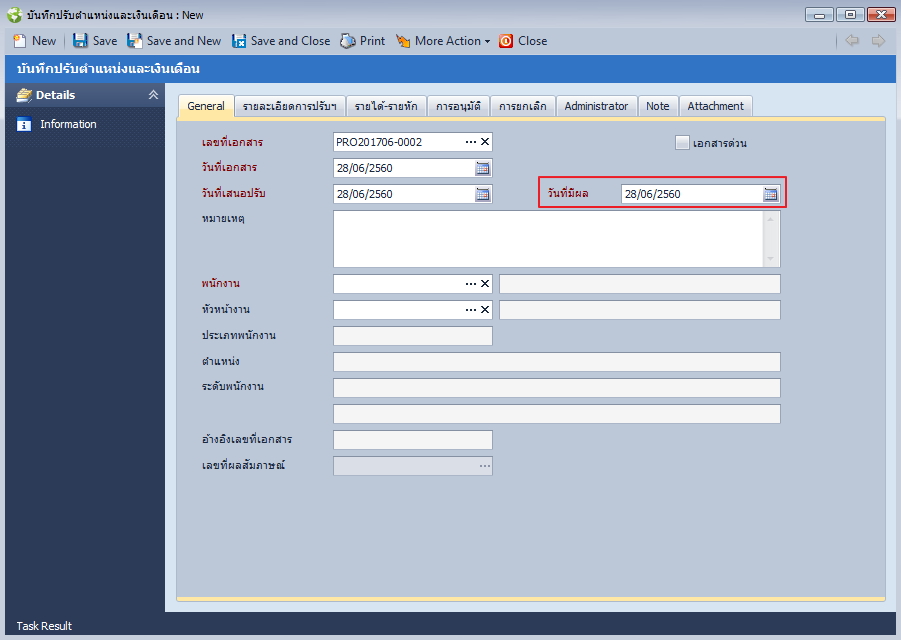The height and width of the screenshot is (640, 901).
Task: Close the window with the red X
Action: pyautogui.click(x=881, y=14)
